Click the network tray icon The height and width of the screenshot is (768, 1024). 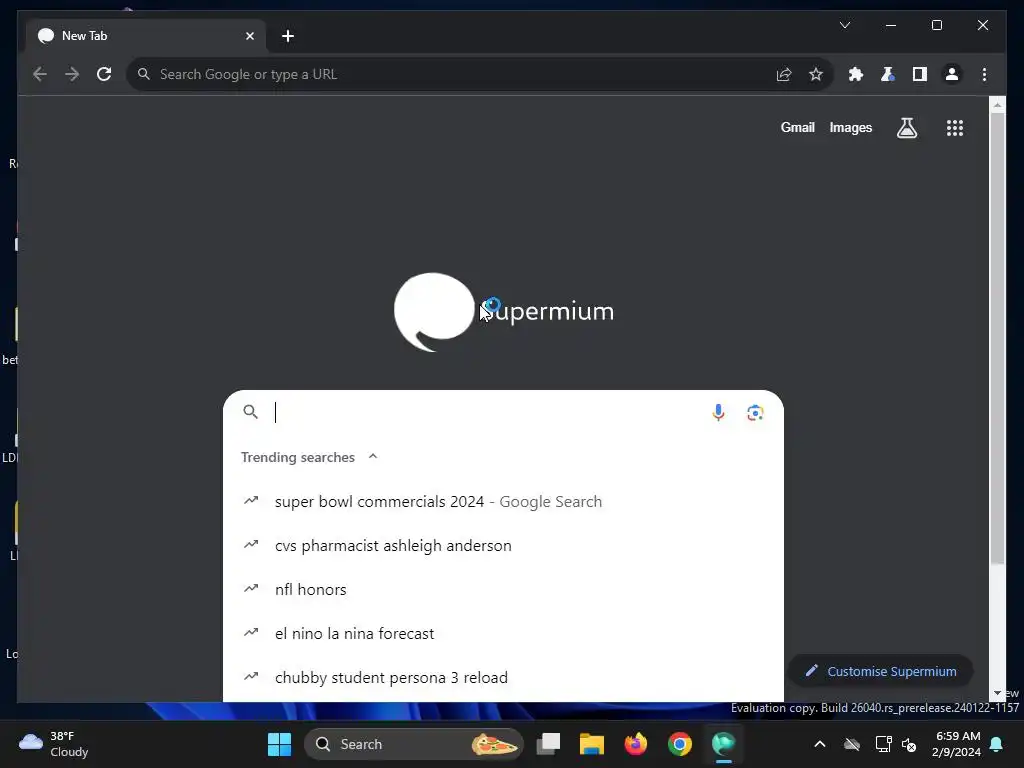tap(883, 744)
